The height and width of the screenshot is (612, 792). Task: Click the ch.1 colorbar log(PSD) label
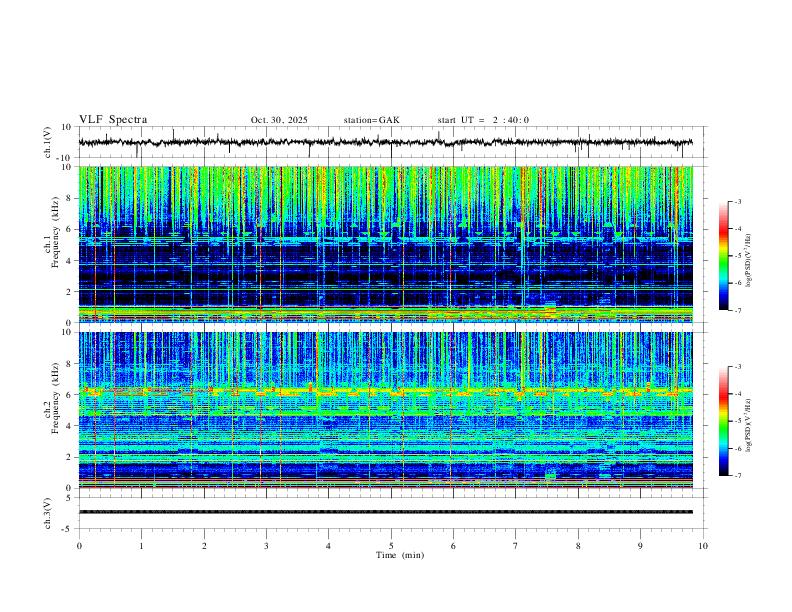pyautogui.click(x=749, y=260)
